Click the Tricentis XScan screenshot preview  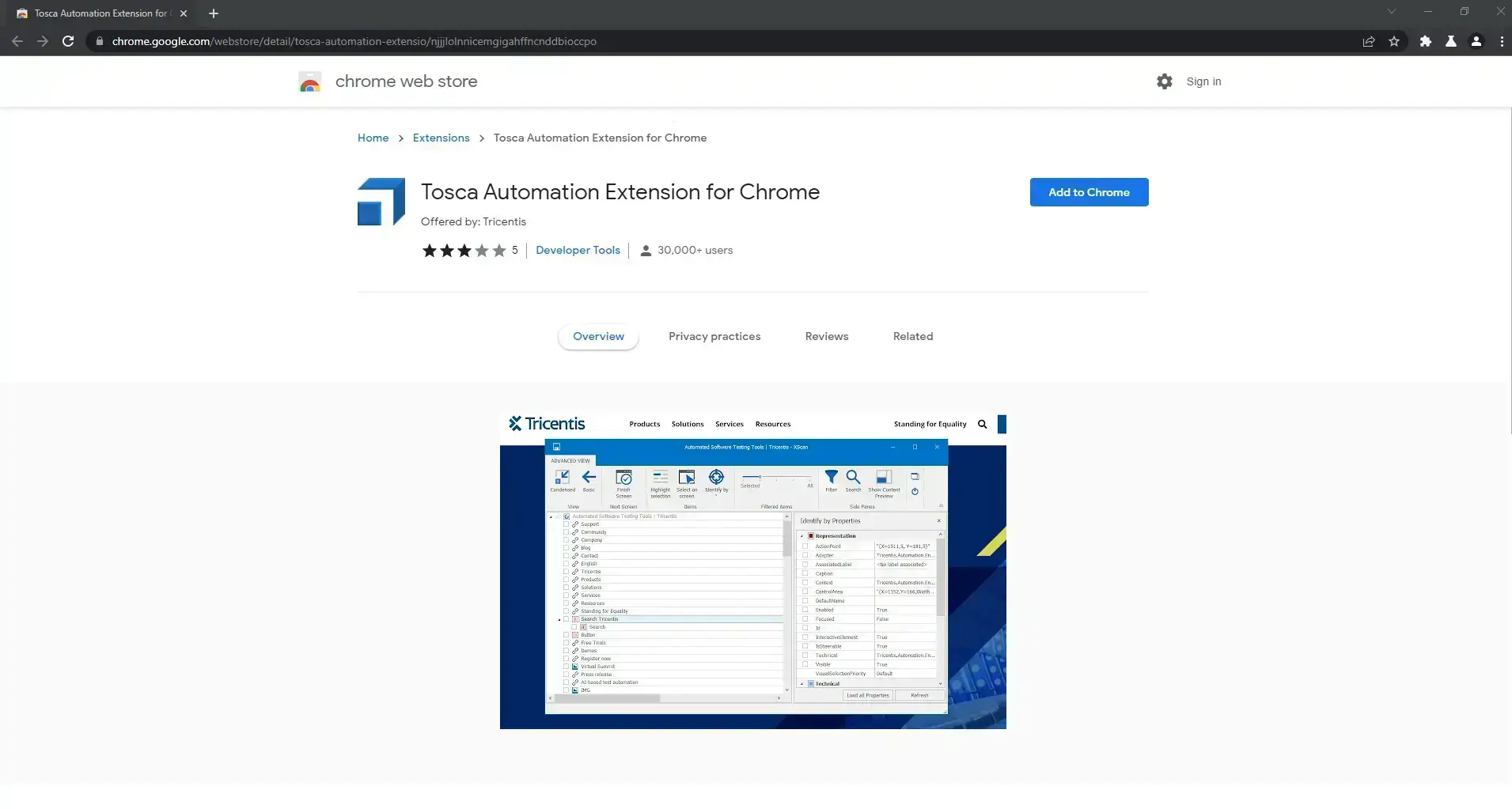tap(752, 570)
